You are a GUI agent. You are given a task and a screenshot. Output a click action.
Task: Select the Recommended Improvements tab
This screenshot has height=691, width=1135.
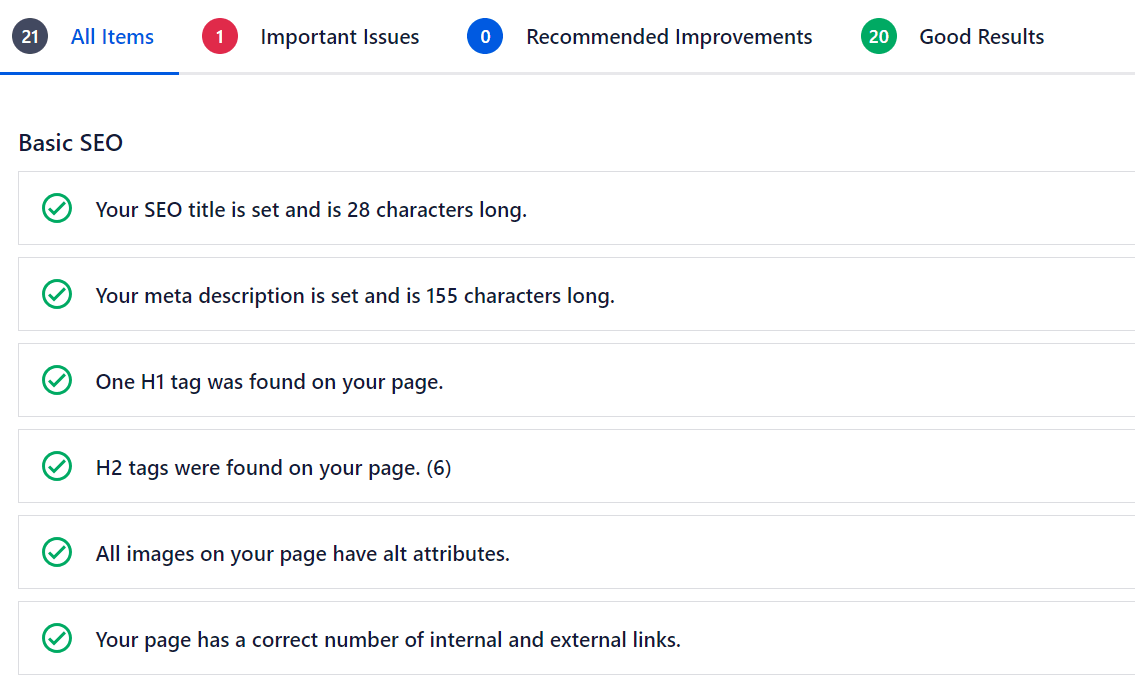pos(669,36)
